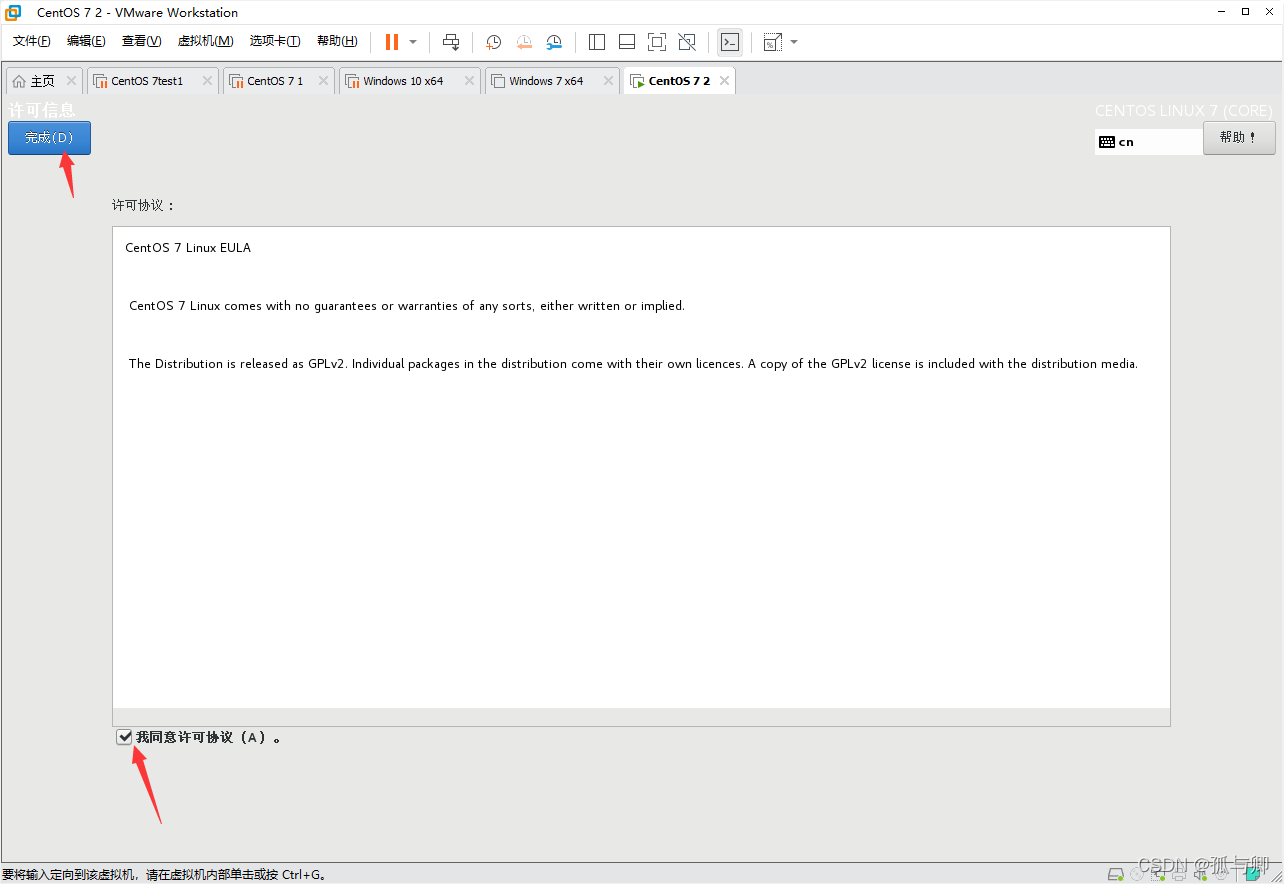
Task: Open the stretch guest dropdown arrow
Action: click(794, 42)
